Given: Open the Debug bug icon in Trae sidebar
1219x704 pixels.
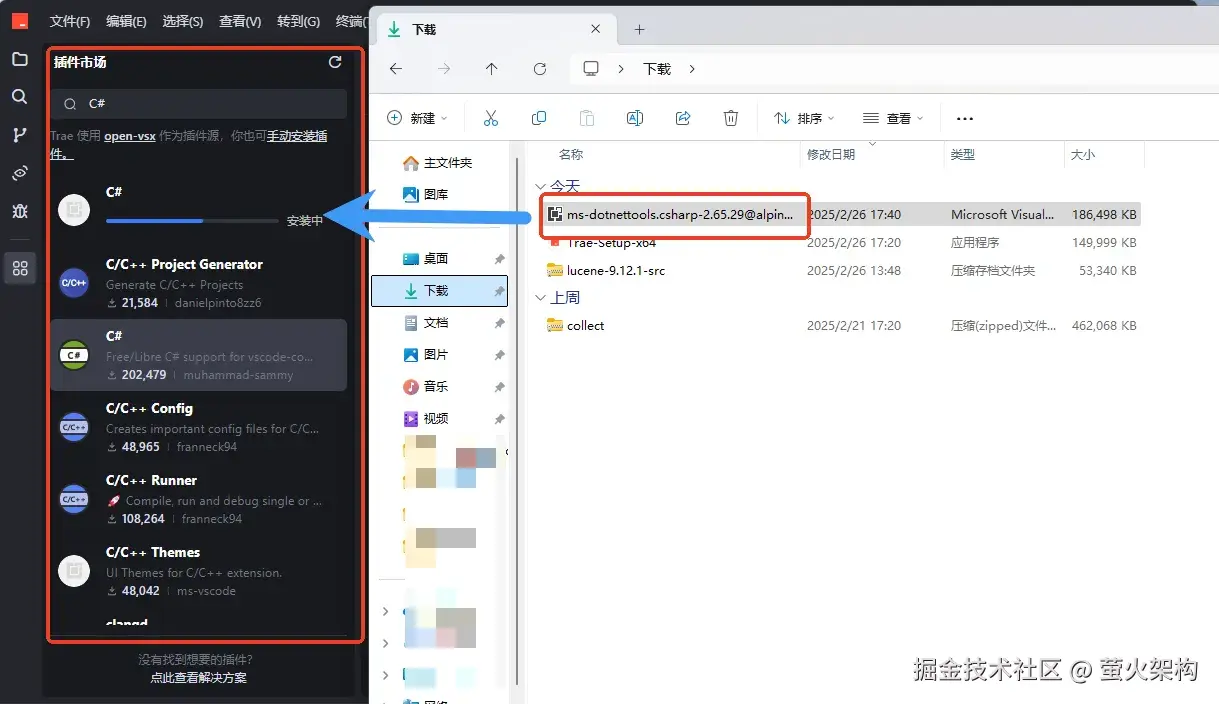Looking at the screenshot, I should pyautogui.click(x=20, y=211).
